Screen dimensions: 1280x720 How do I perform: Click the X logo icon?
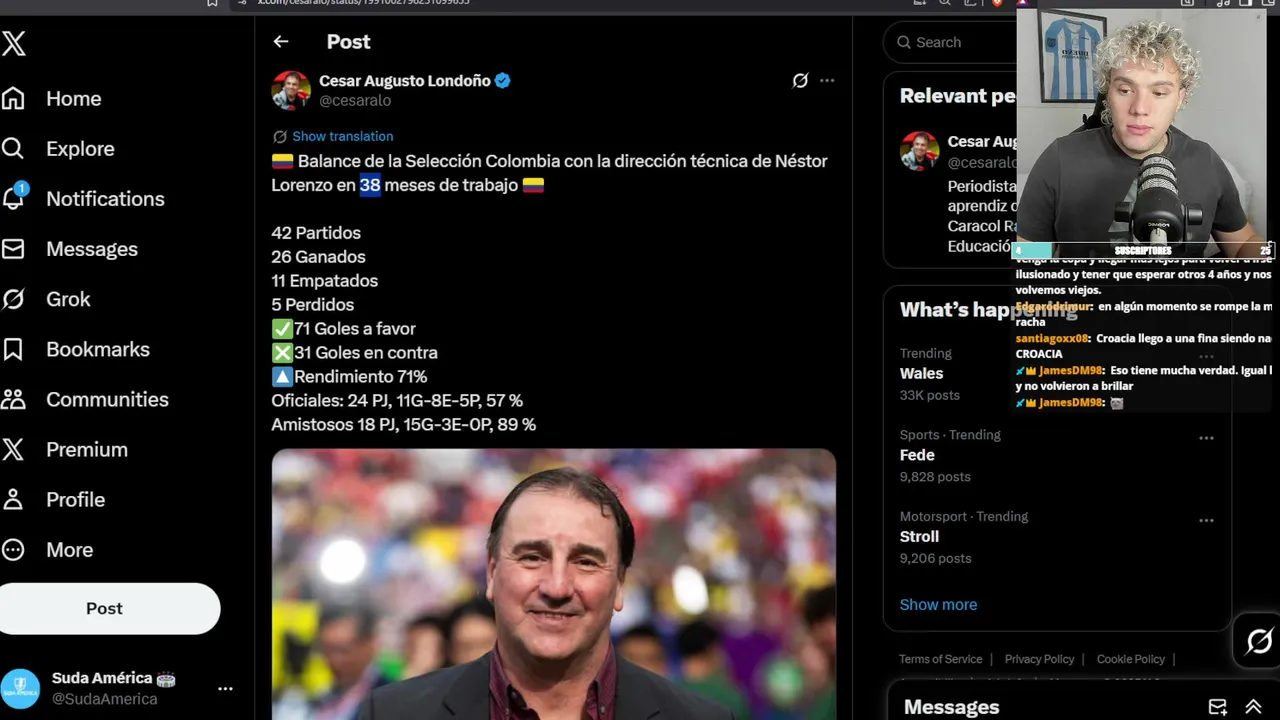14,43
